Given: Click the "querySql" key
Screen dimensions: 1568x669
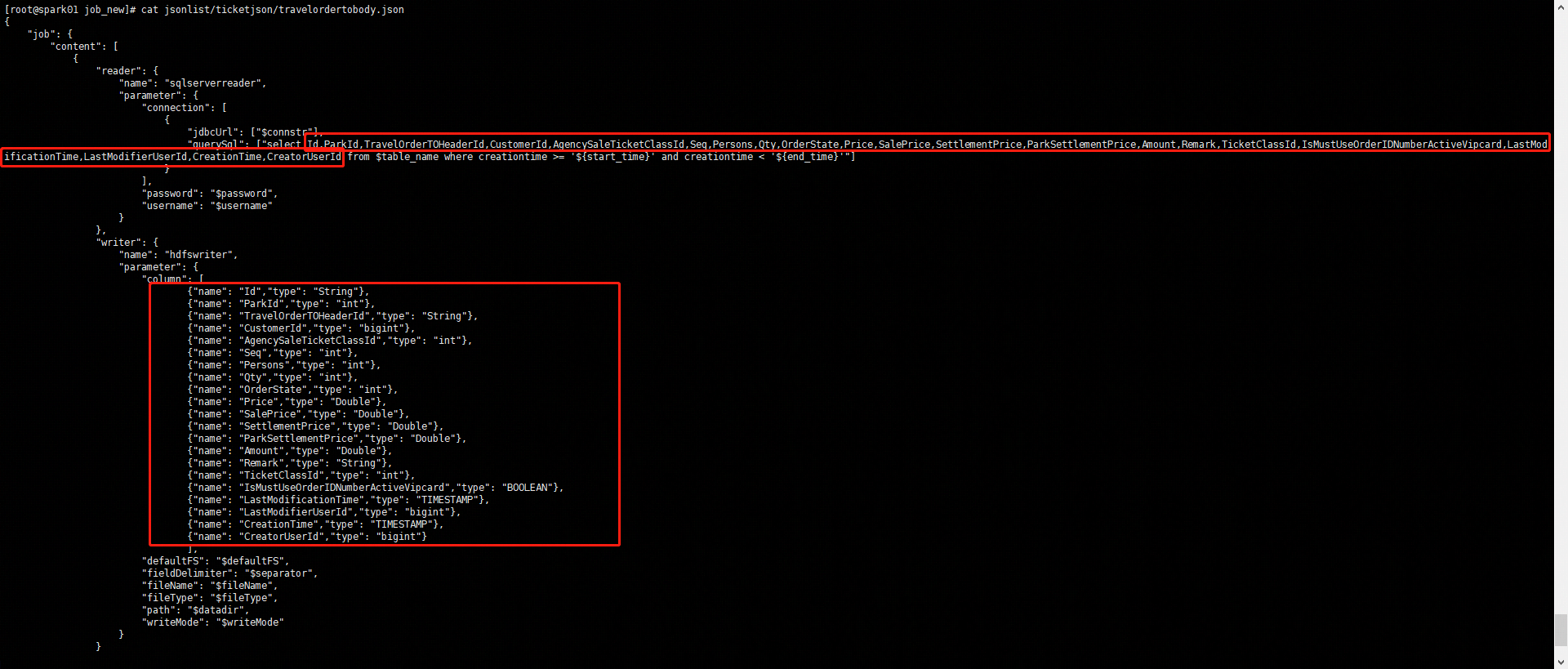Looking at the screenshot, I should click(216, 145).
